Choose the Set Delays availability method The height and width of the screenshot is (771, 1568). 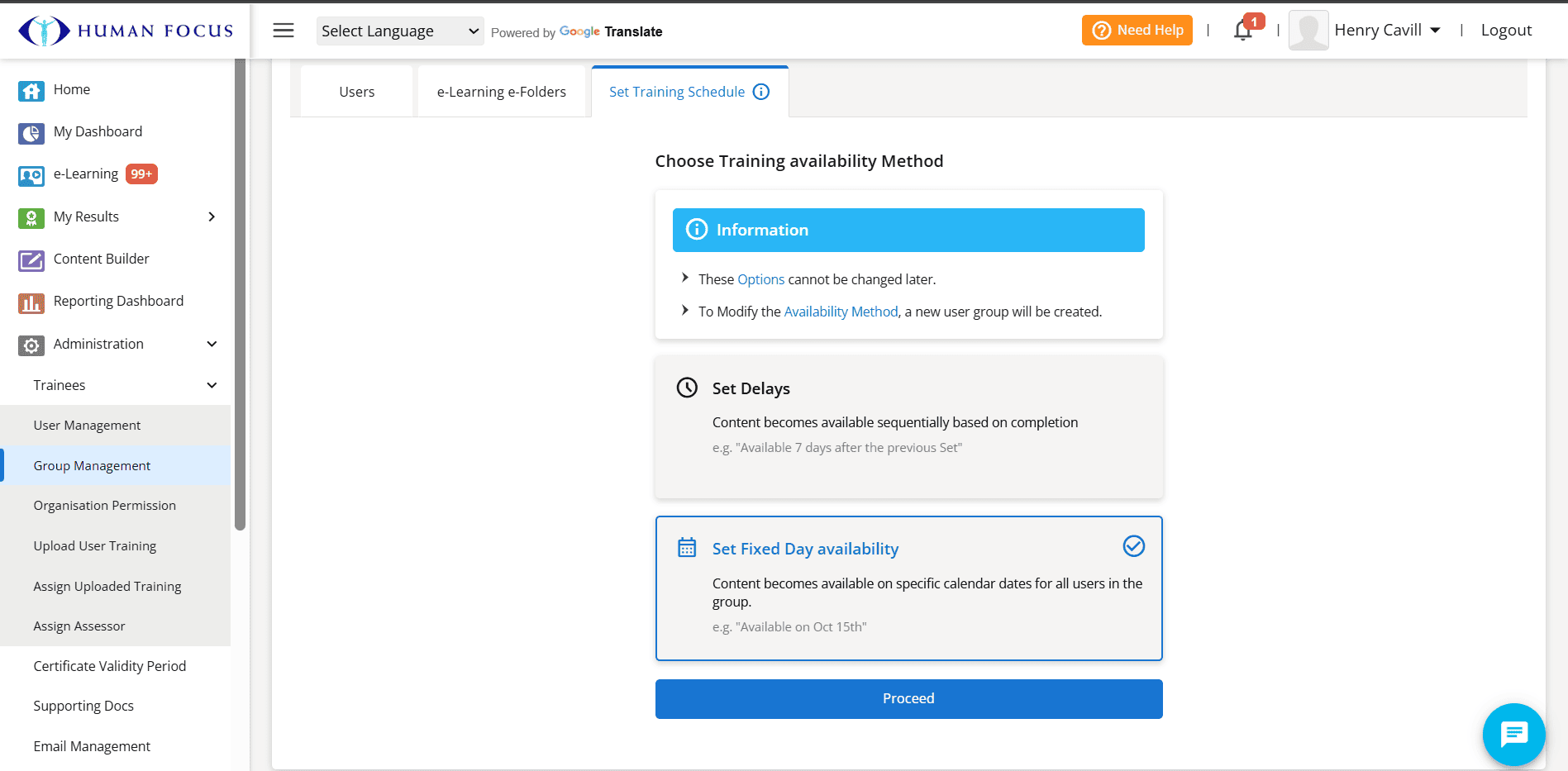(x=908, y=426)
